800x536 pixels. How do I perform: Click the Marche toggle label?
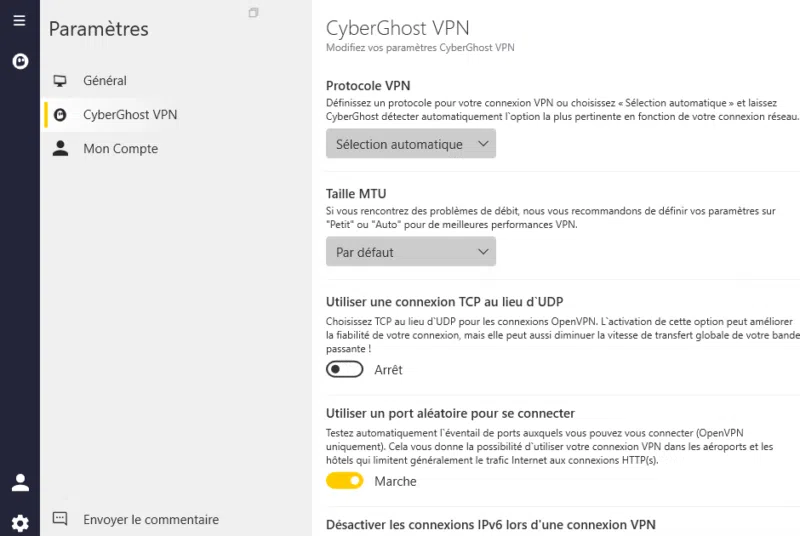pyautogui.click(x=395, y=481)
